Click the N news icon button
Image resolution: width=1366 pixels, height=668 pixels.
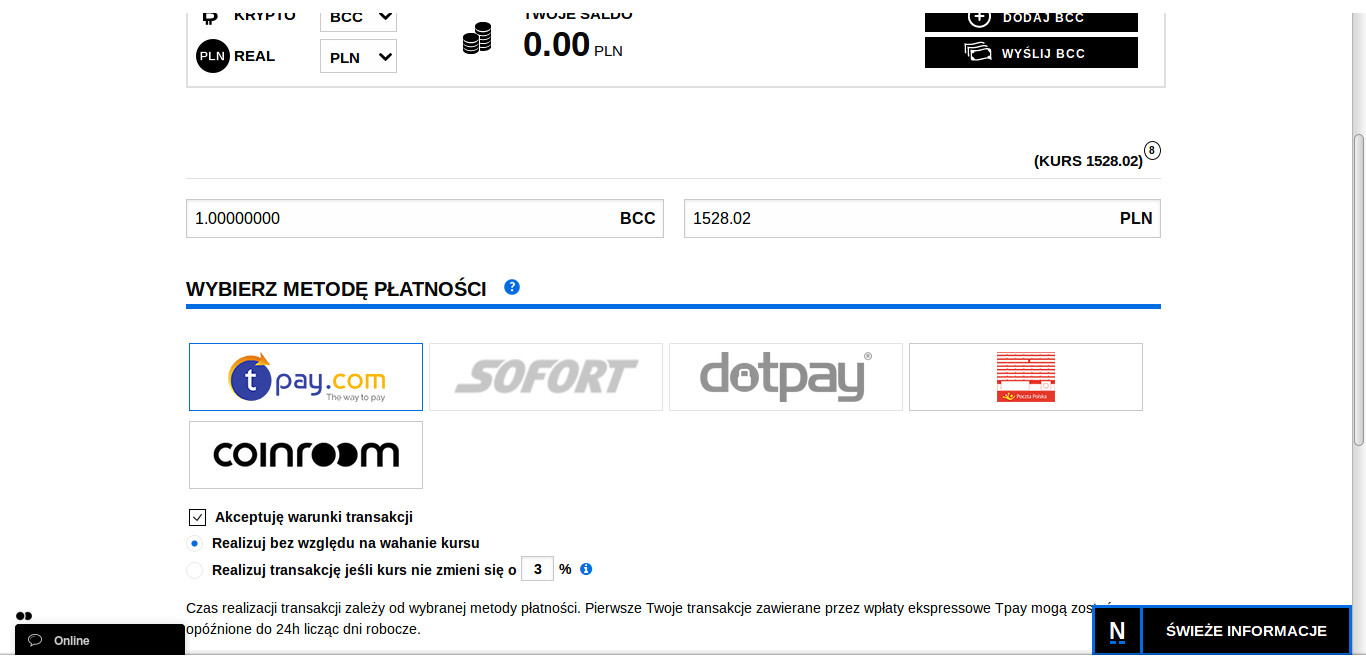(1117, 631)
